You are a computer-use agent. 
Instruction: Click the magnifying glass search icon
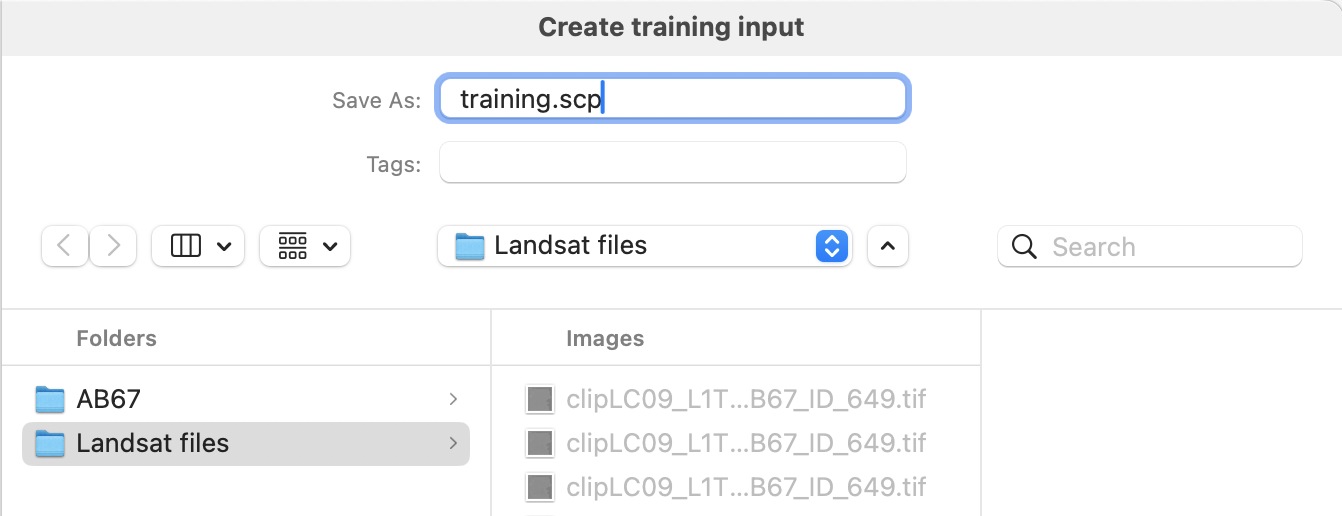1024,246
